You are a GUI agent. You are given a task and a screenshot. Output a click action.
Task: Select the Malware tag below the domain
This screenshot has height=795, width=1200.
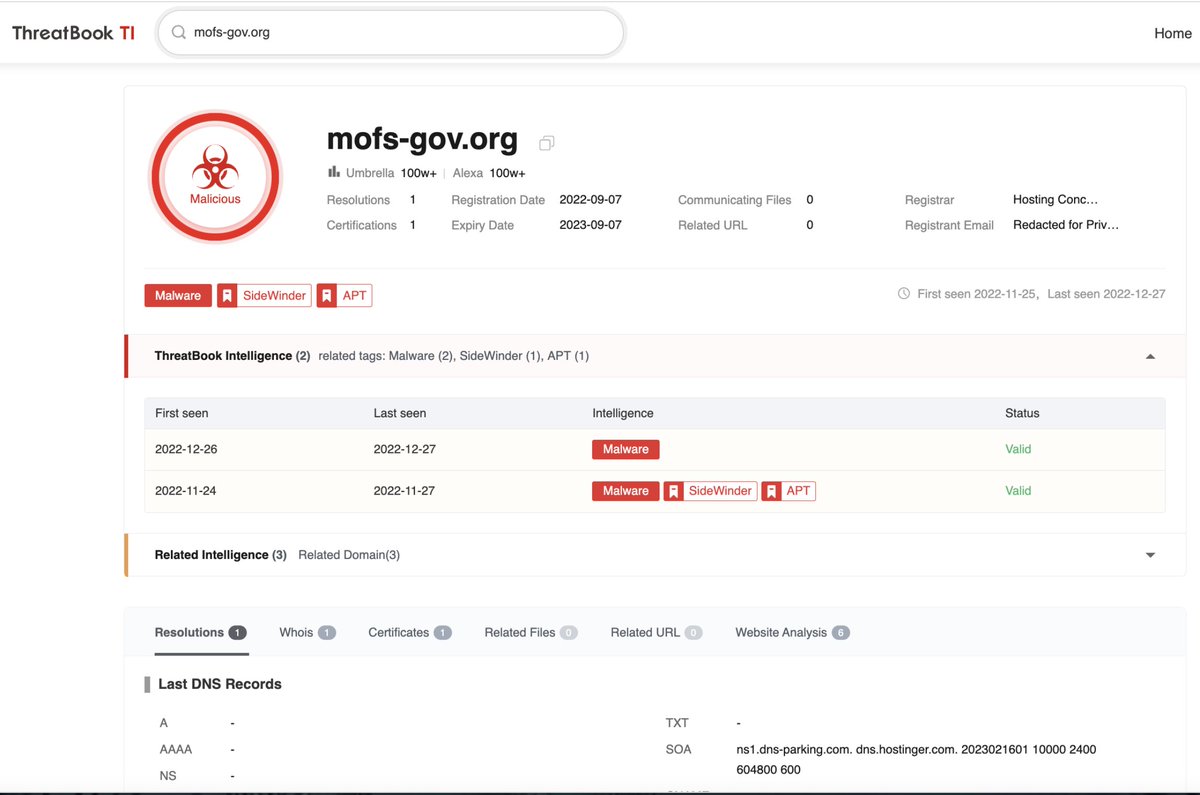177,295
